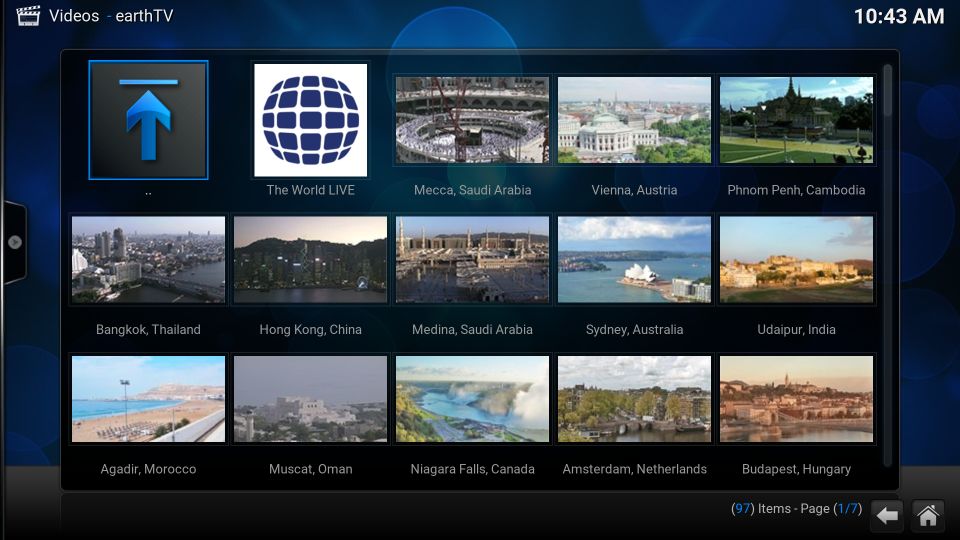Open the Hong Kong, China thumbnail
This screenshot has width=960, height=540.
click(x=310, y=260)
